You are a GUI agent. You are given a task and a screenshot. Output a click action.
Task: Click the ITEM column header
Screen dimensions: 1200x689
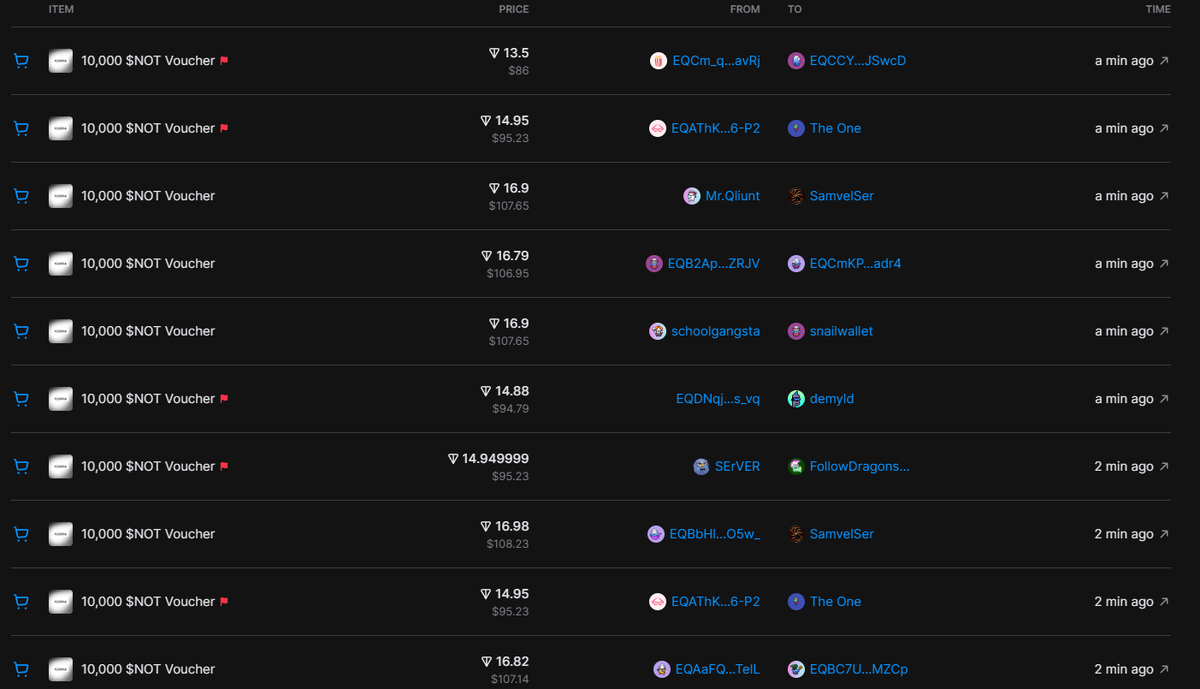click(61, 9)
